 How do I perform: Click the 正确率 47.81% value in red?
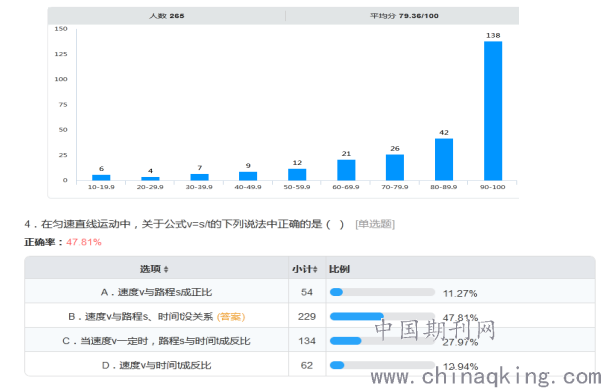pos(84,242)
